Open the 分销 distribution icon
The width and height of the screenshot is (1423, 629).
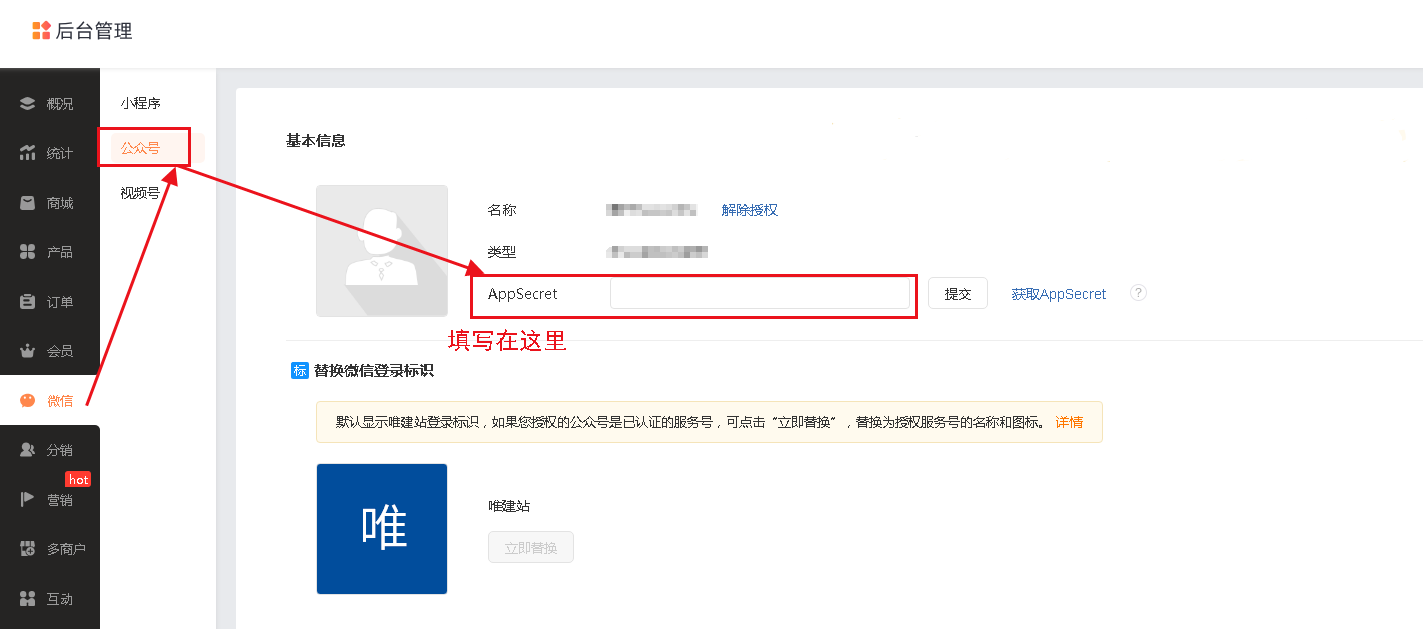pos(28,450)
